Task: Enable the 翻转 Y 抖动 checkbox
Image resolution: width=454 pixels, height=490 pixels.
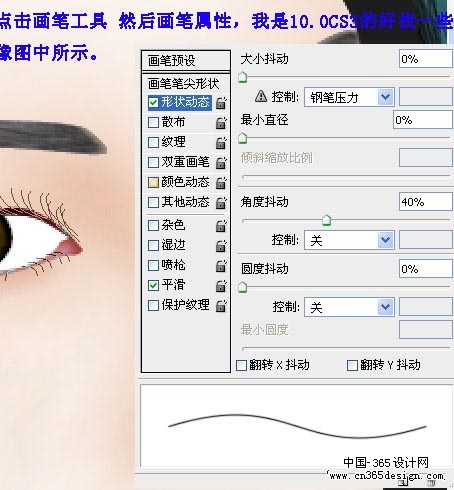Action: tap(352, 365)
